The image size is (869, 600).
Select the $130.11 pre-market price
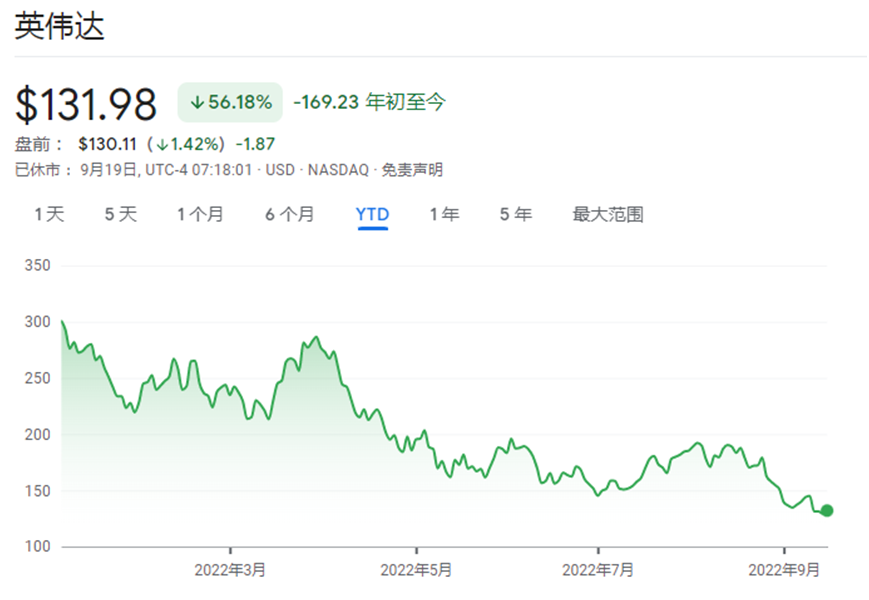[x=107, y=144]
